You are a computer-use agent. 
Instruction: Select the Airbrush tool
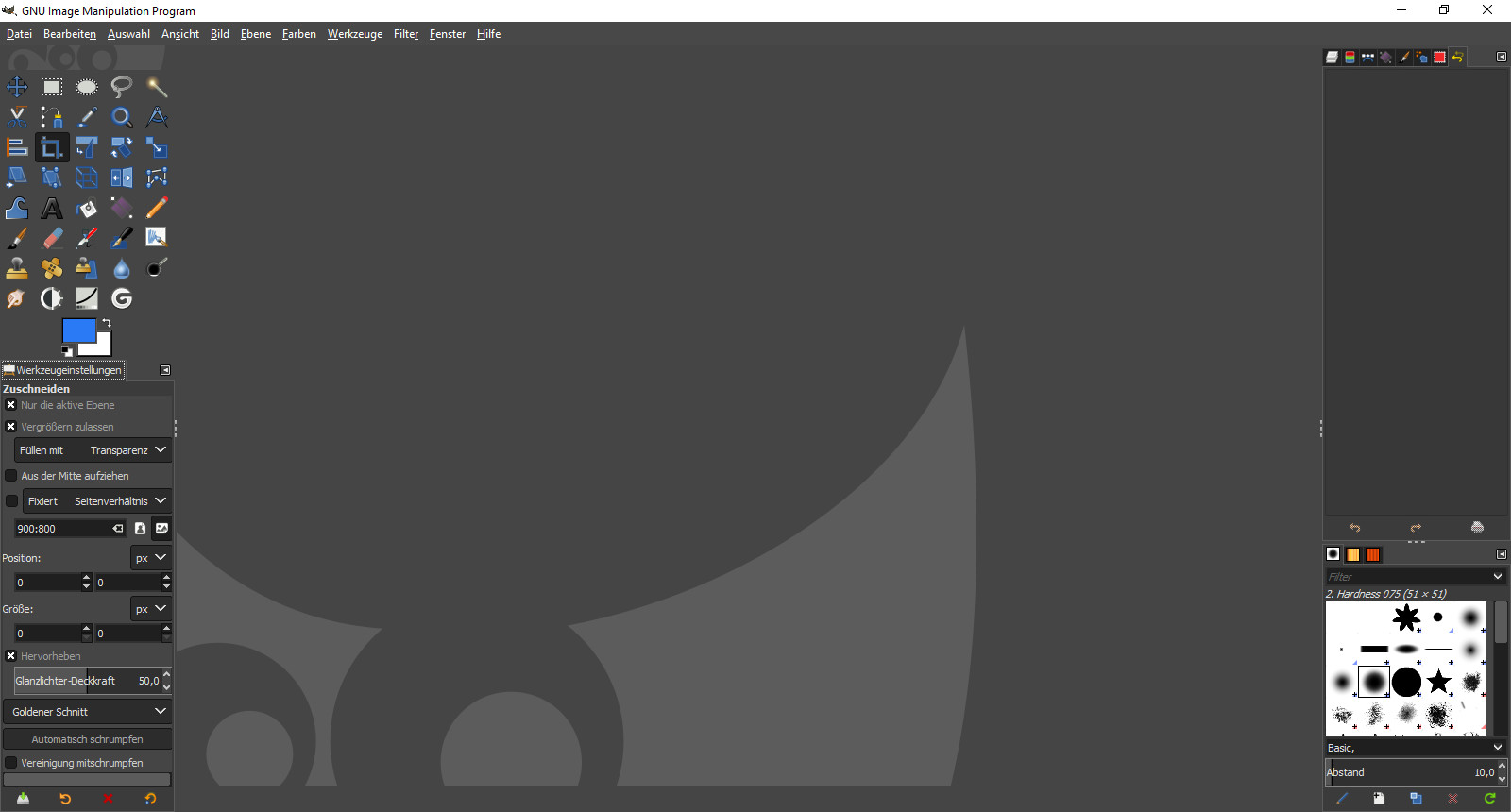click(87, 238)
